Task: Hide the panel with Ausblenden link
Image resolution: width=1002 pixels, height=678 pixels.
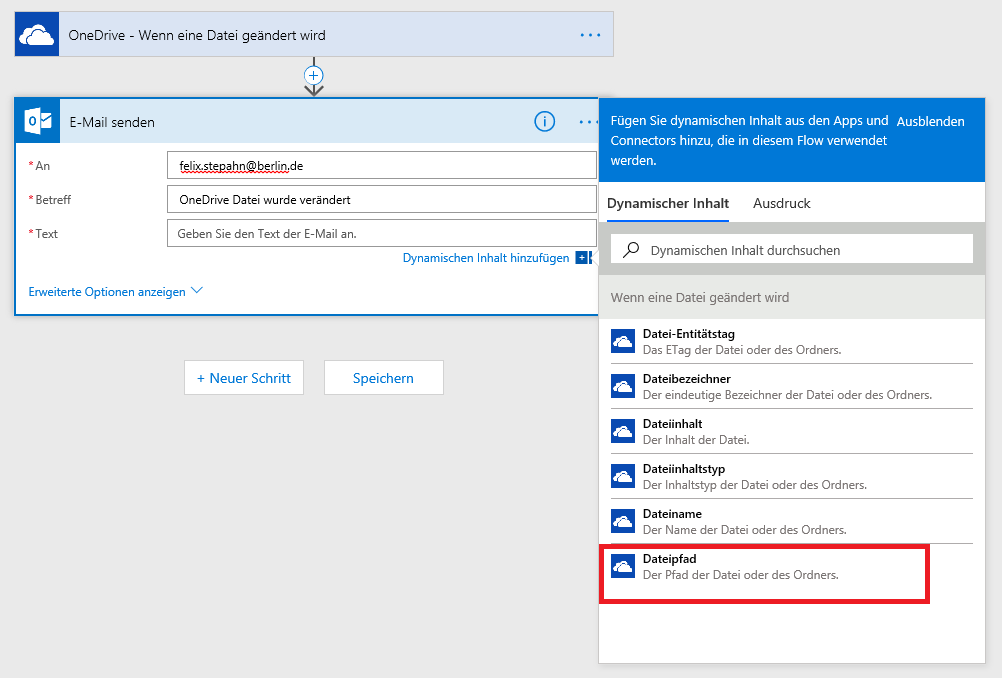Action: (930, 122)
